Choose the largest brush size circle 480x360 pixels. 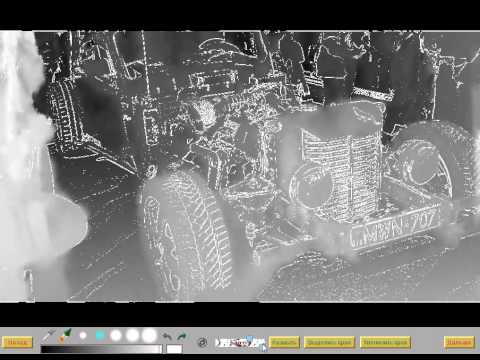coord(149,335)
